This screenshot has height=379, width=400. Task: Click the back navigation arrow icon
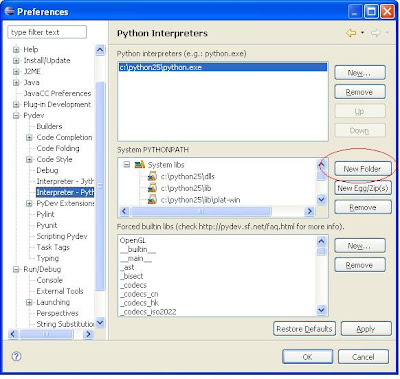[x=351, y=33]
